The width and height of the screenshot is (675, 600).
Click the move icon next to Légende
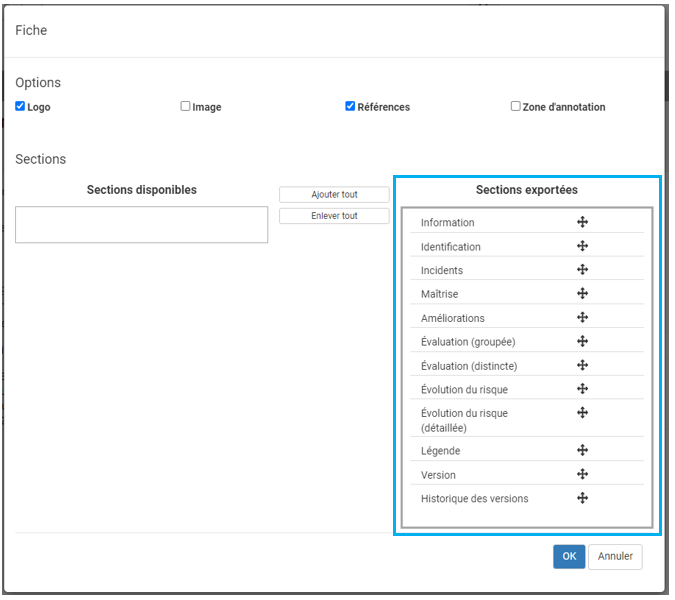tap(582, 451)
